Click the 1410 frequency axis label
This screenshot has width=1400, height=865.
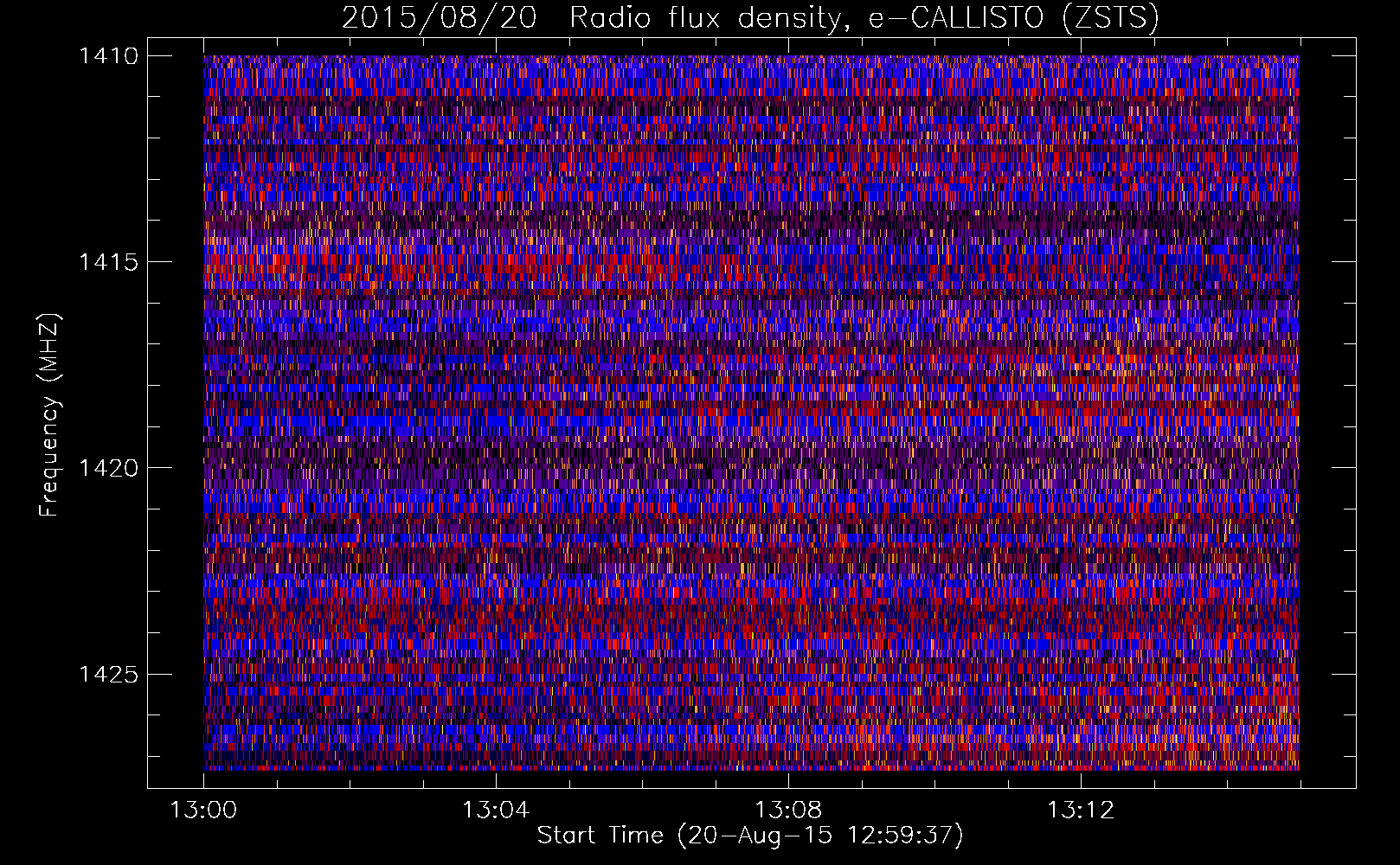[x=108, y=56]
